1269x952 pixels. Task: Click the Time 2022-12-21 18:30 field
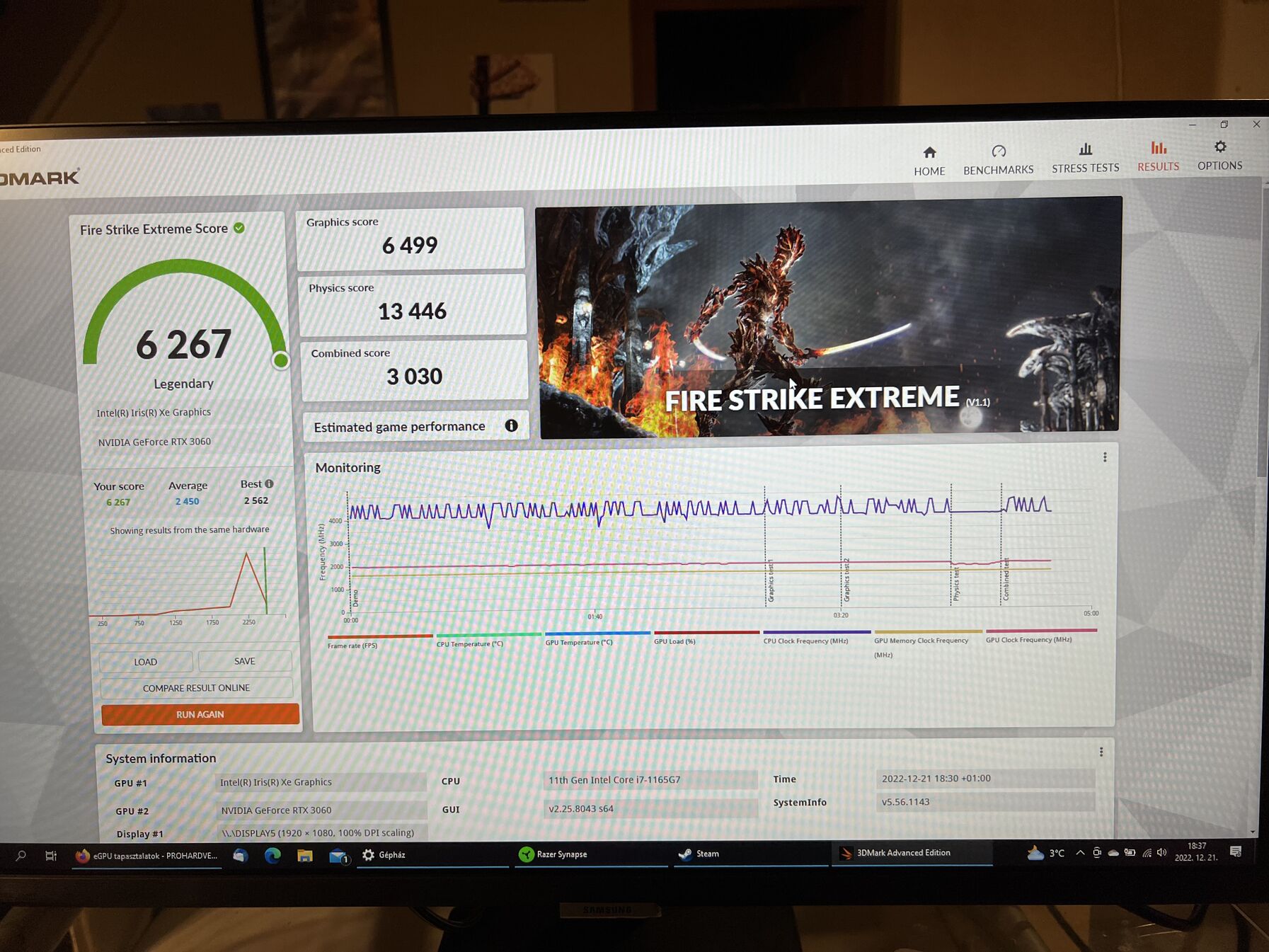click(x=985, y=778)
